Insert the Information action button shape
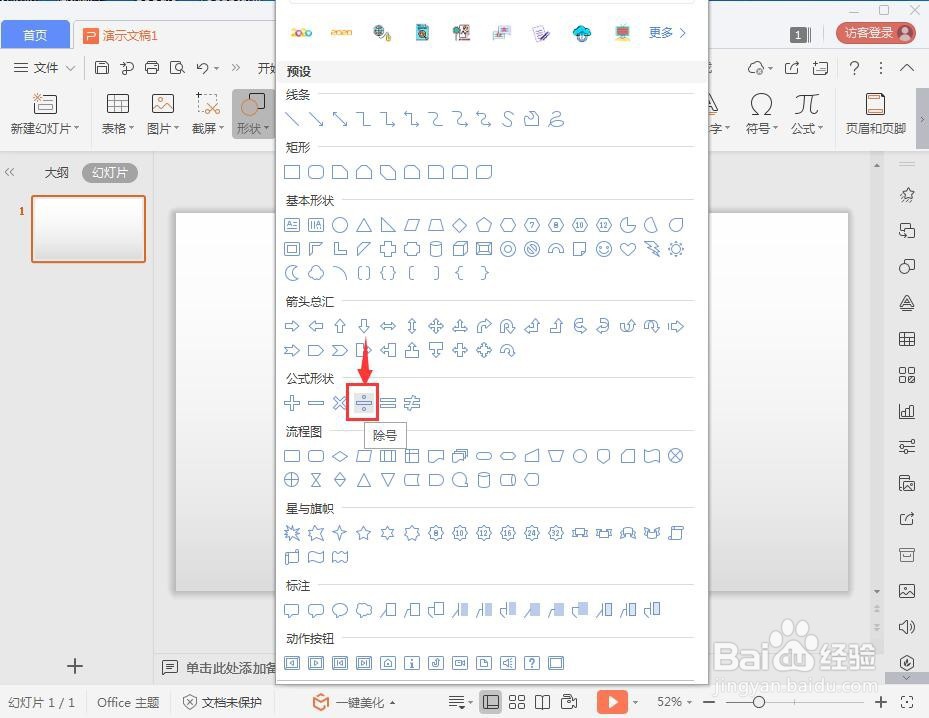The width and height of the screenshot is (929, 718). pyautogui.click(x=412, y=663)
